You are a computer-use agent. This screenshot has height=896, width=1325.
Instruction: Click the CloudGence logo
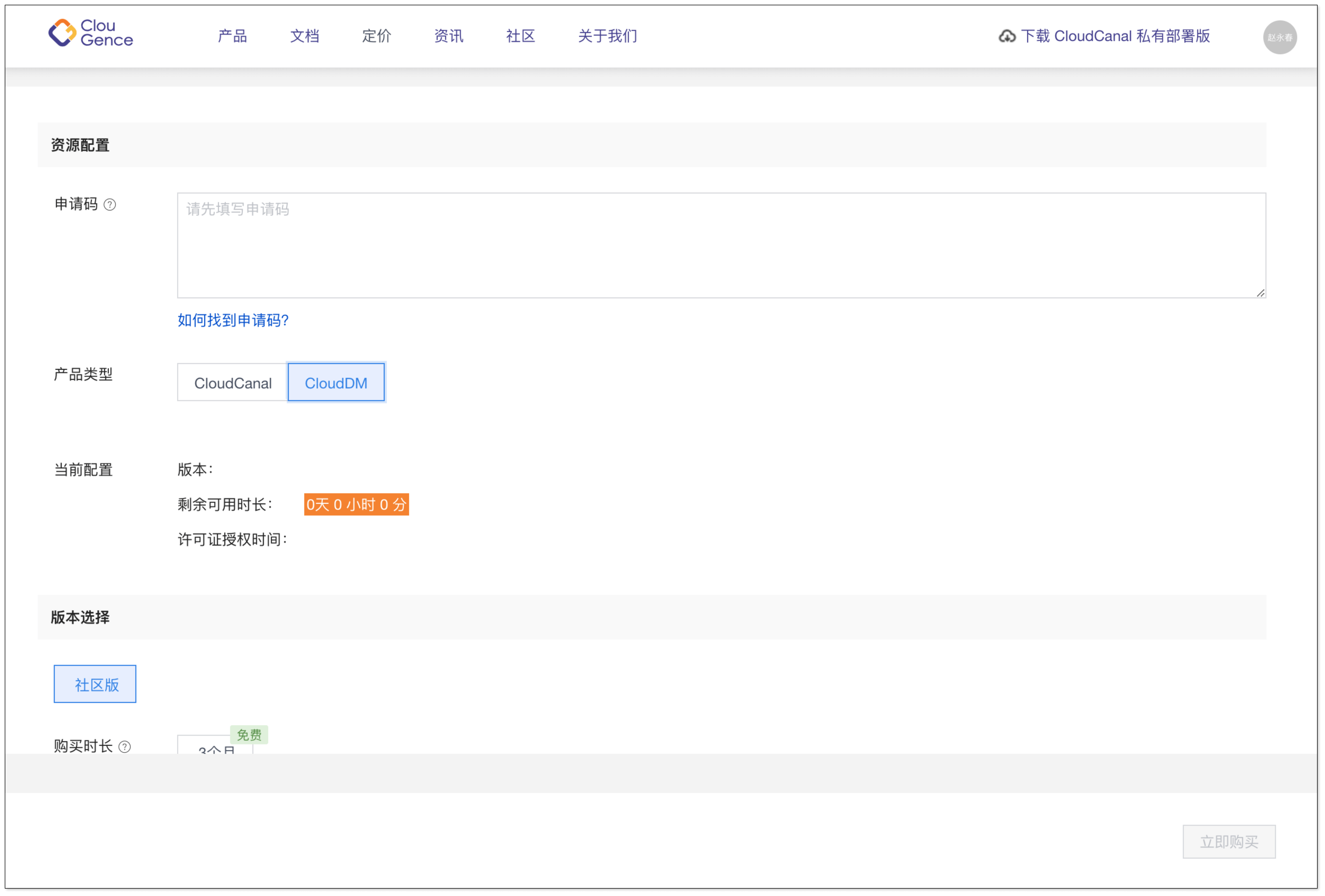[x=91, y=33]
